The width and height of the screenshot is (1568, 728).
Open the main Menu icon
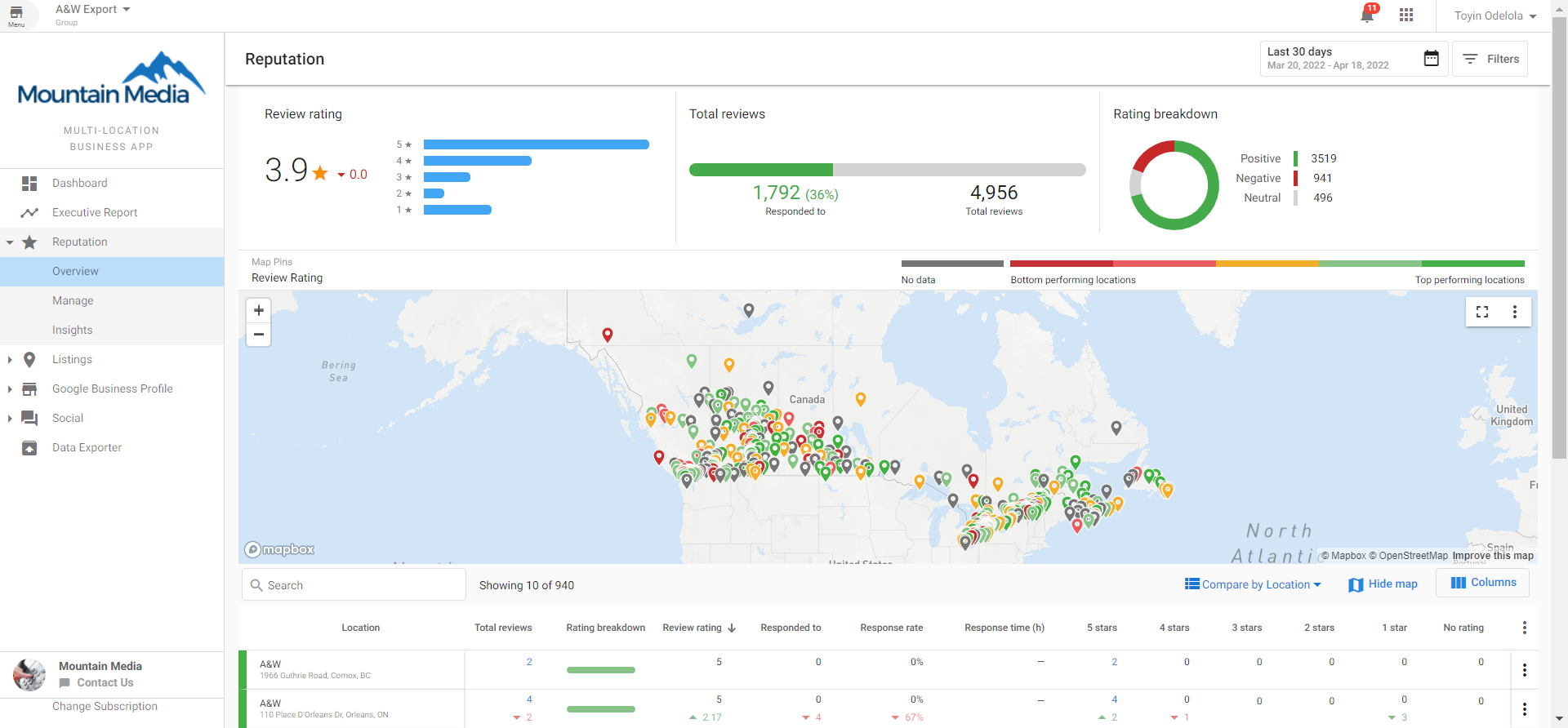(x=16, y=16)
